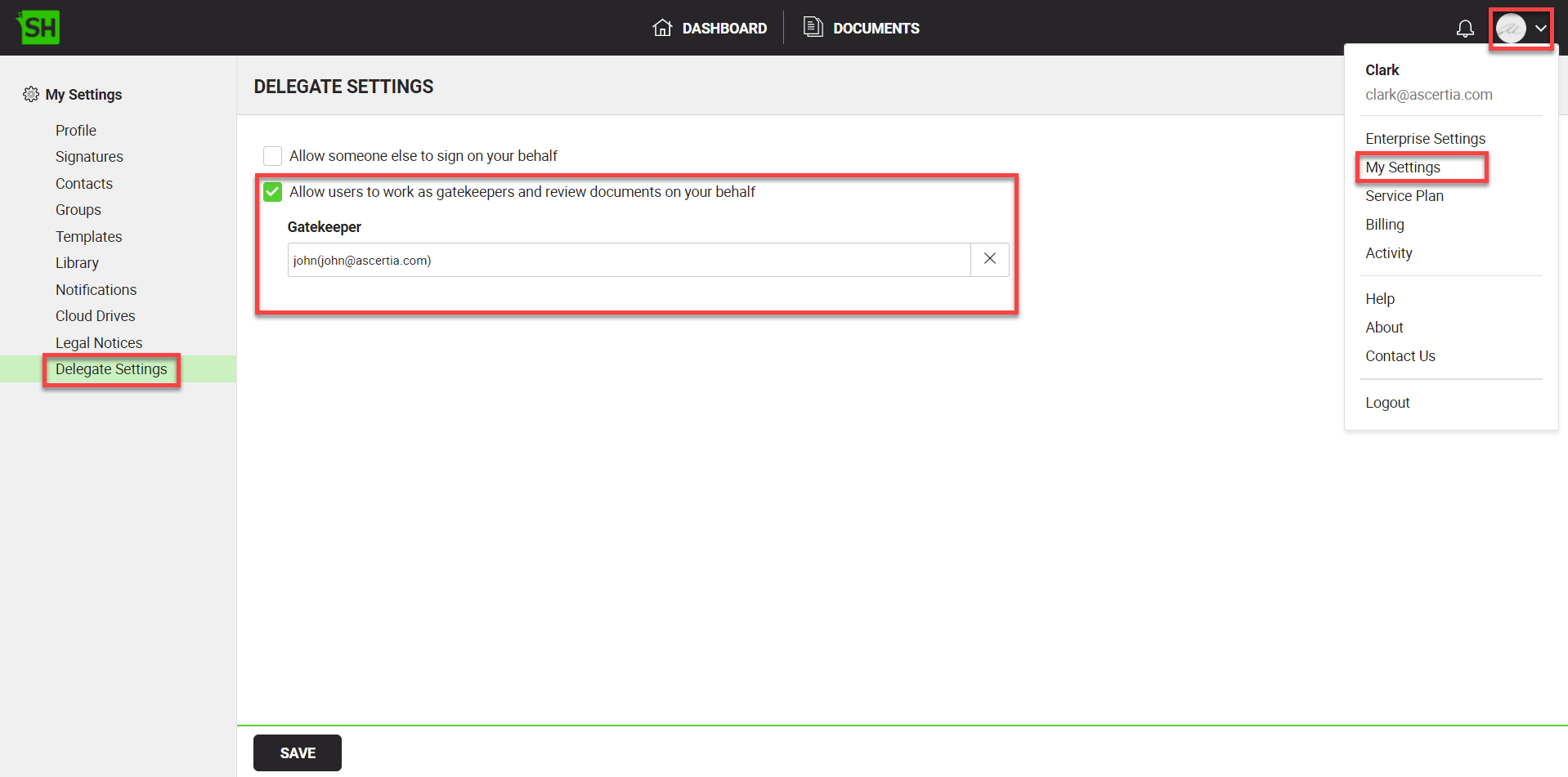Viewport: 1568px width, 777px height.
Task: Open Notifications in sidebar
Action: click(96, 290)
